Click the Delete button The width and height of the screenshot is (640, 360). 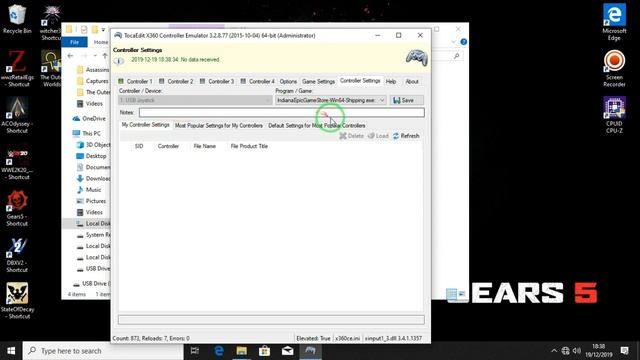351,136
